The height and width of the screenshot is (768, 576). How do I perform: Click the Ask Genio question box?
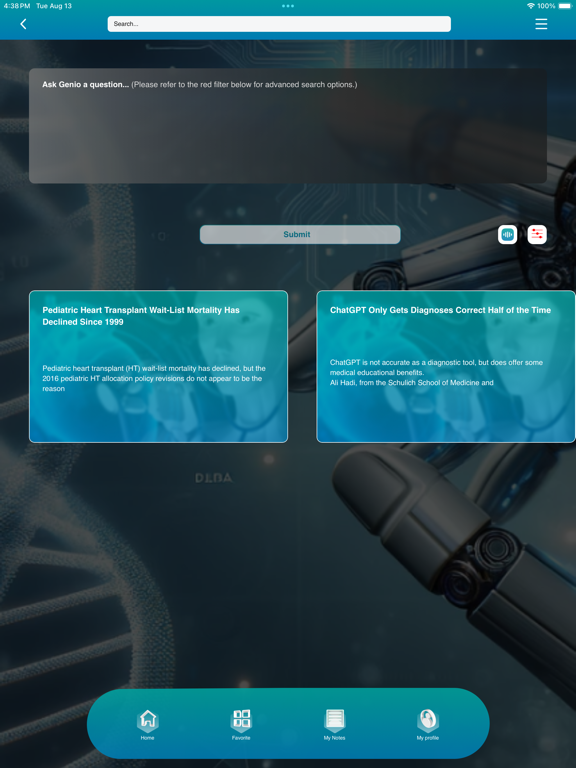click(288, 126)
